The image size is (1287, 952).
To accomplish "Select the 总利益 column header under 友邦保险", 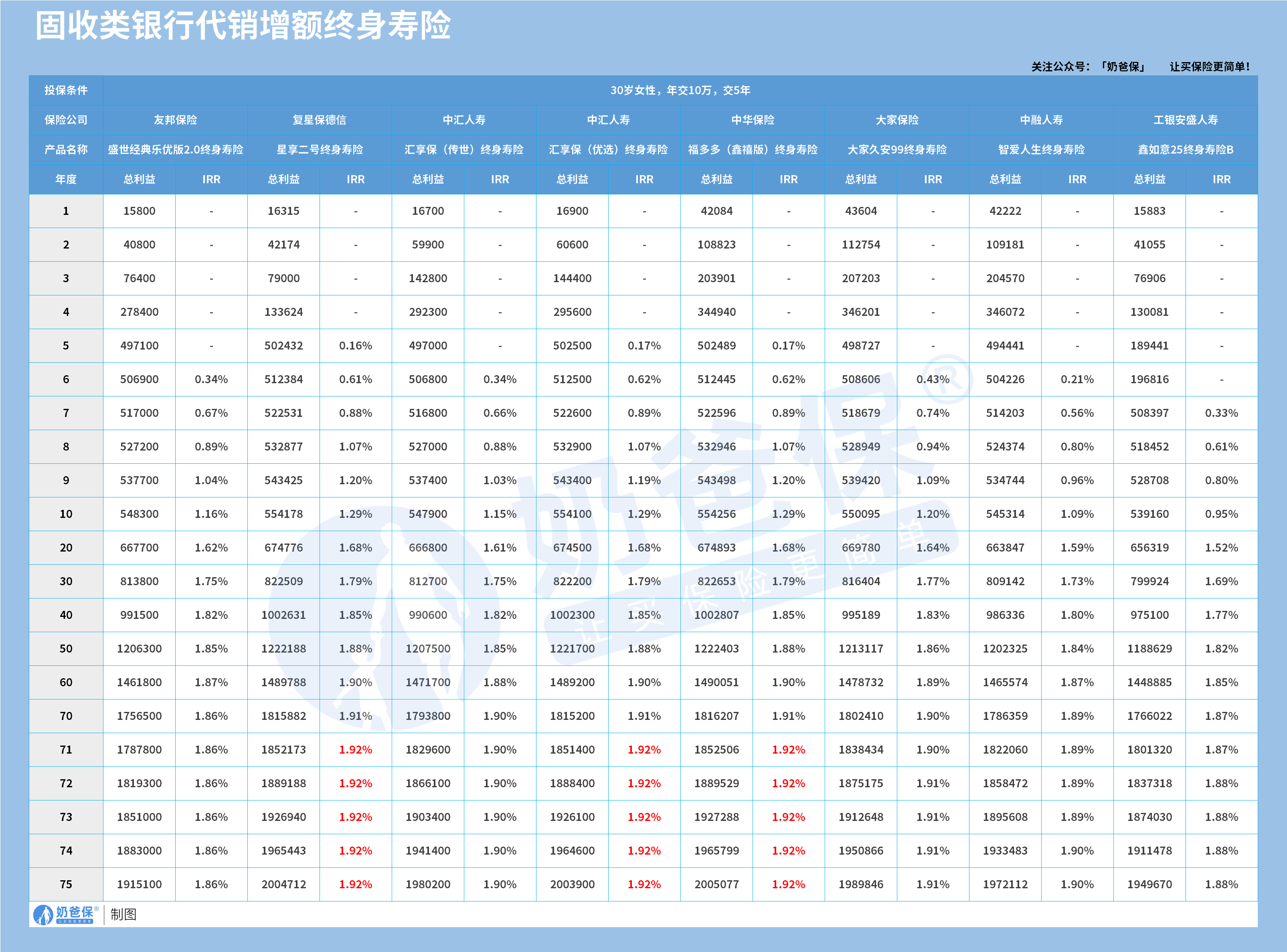I will pos(140,179).
